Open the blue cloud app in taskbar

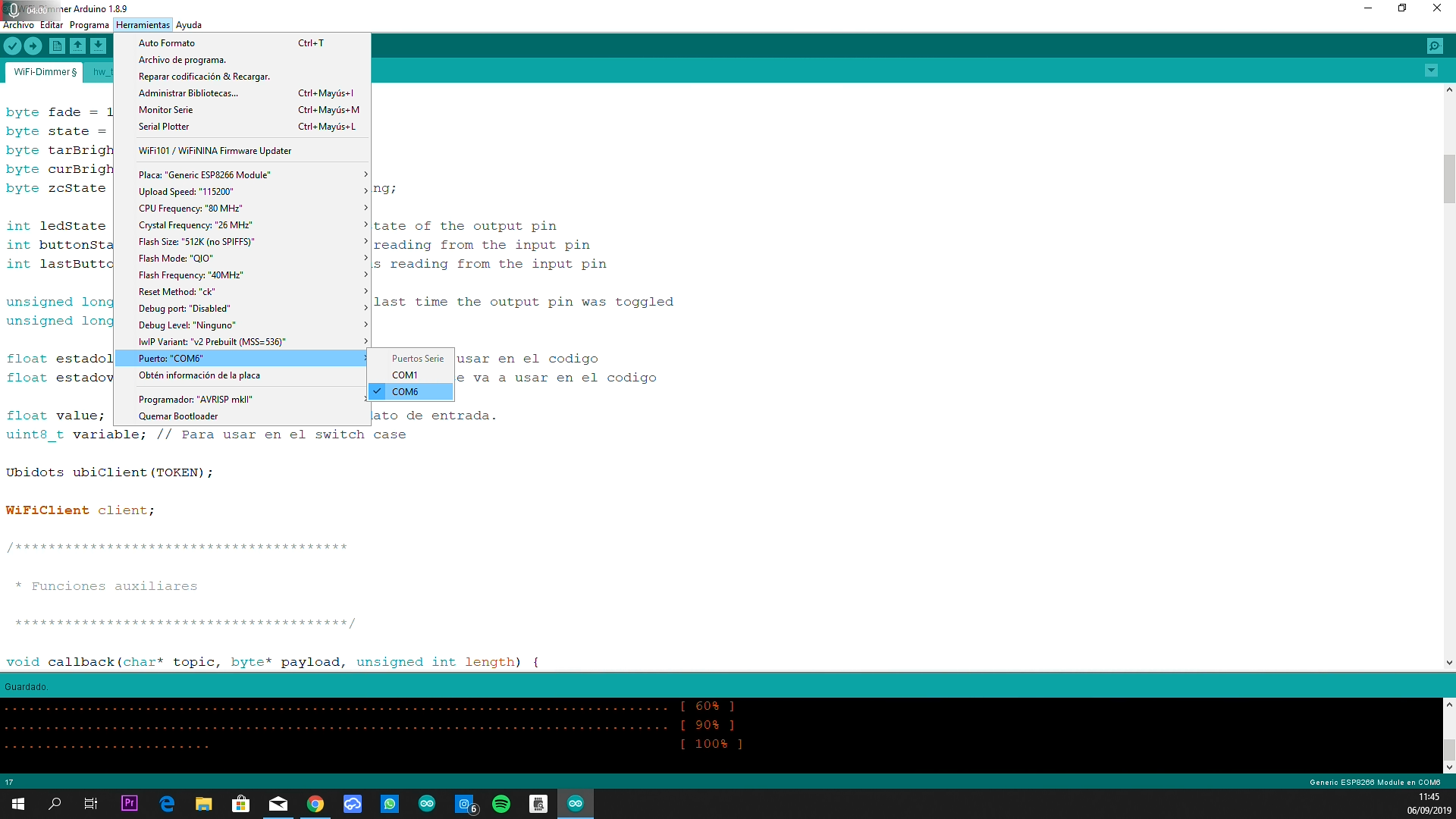pyautogui.click(x=353, y=804)
